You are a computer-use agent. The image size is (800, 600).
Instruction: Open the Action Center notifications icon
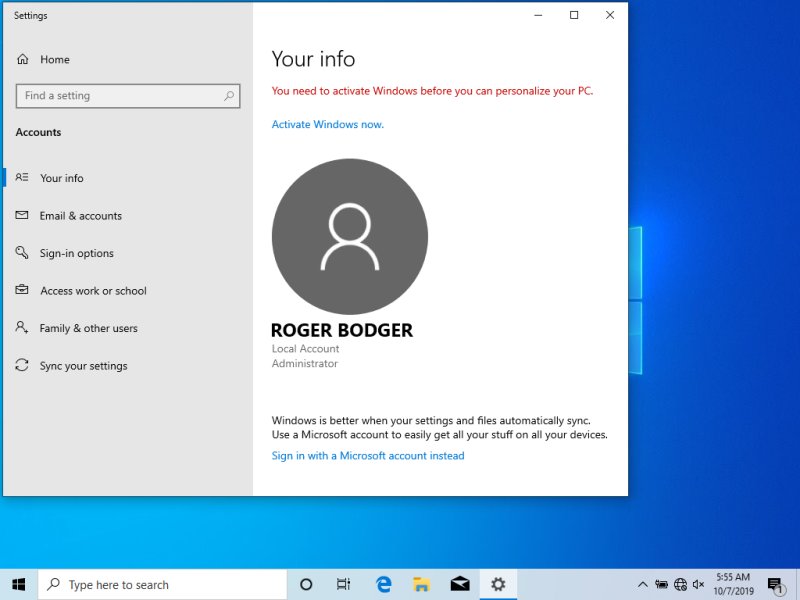[774, 584]
